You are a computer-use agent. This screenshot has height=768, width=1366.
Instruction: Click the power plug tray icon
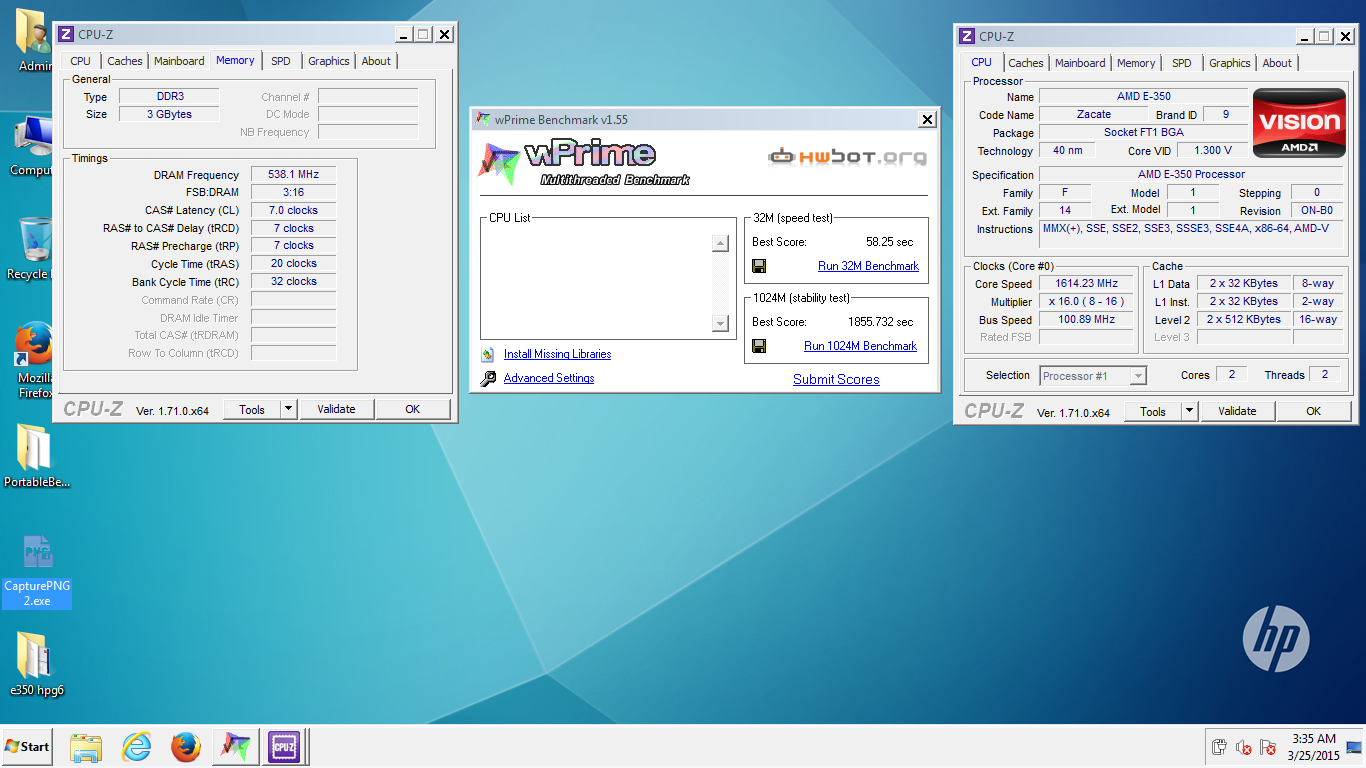click(x=1219, y=747)
